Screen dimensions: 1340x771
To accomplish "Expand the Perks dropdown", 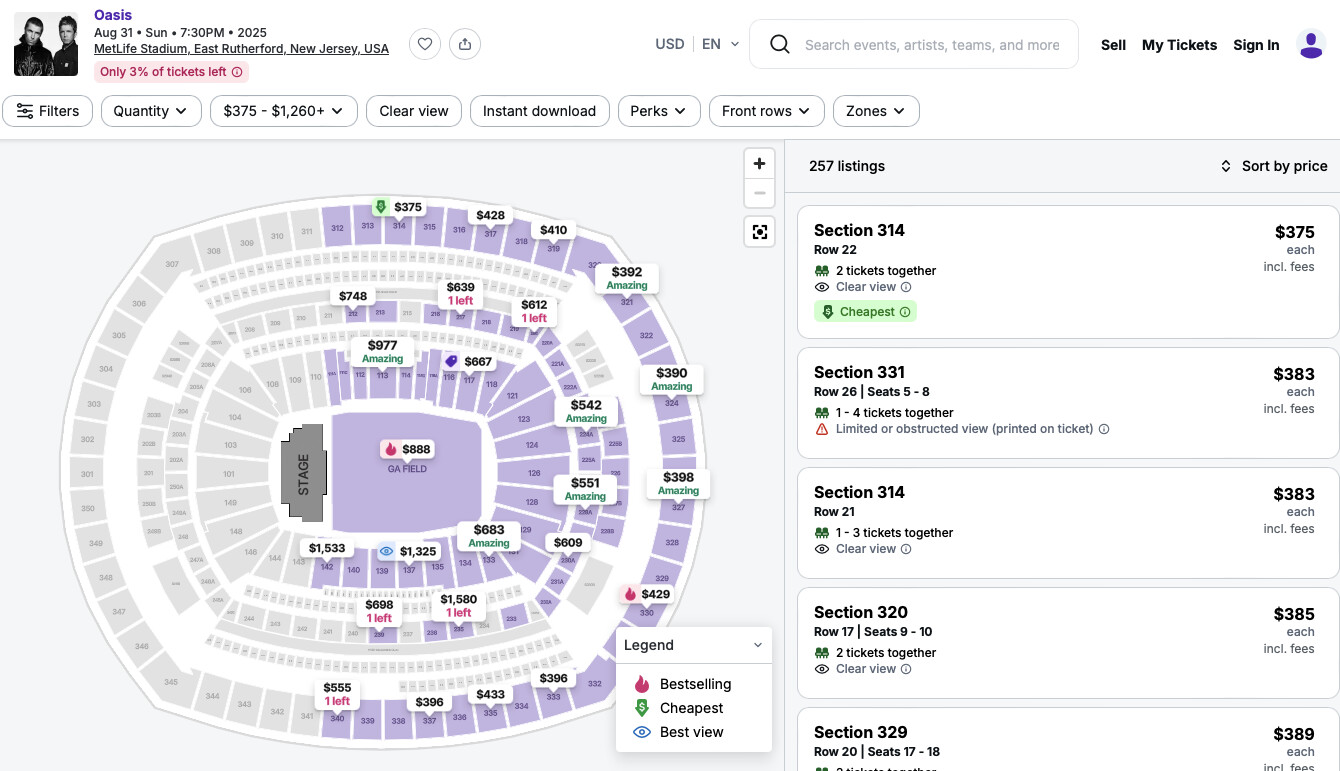I will [x=659, y=111].
